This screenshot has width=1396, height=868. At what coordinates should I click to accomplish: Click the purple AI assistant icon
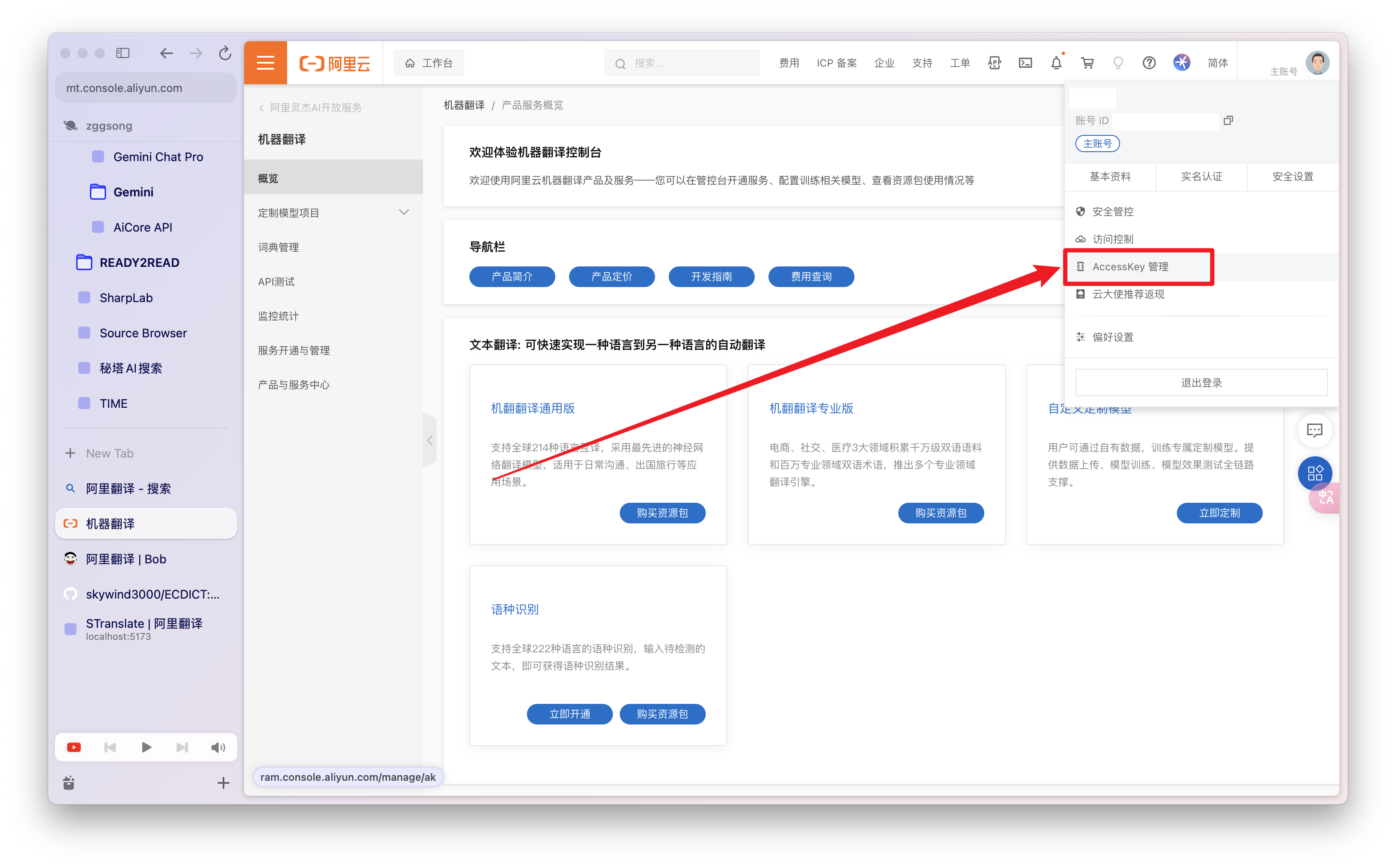(x=1181, y=63)
